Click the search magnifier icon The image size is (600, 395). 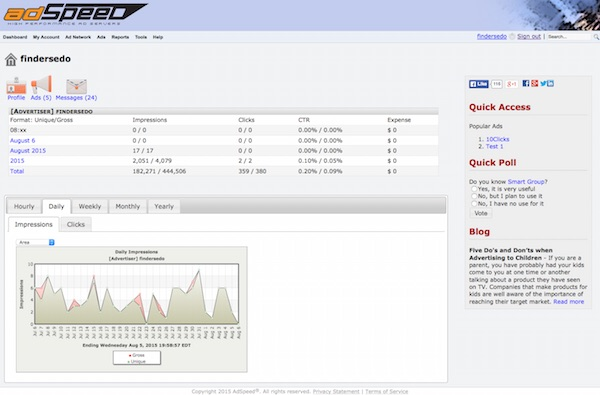coord(596,37)
